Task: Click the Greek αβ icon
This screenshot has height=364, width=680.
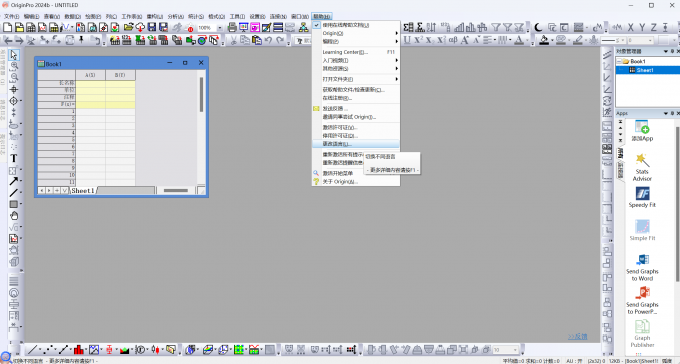Action: (453, 40)
